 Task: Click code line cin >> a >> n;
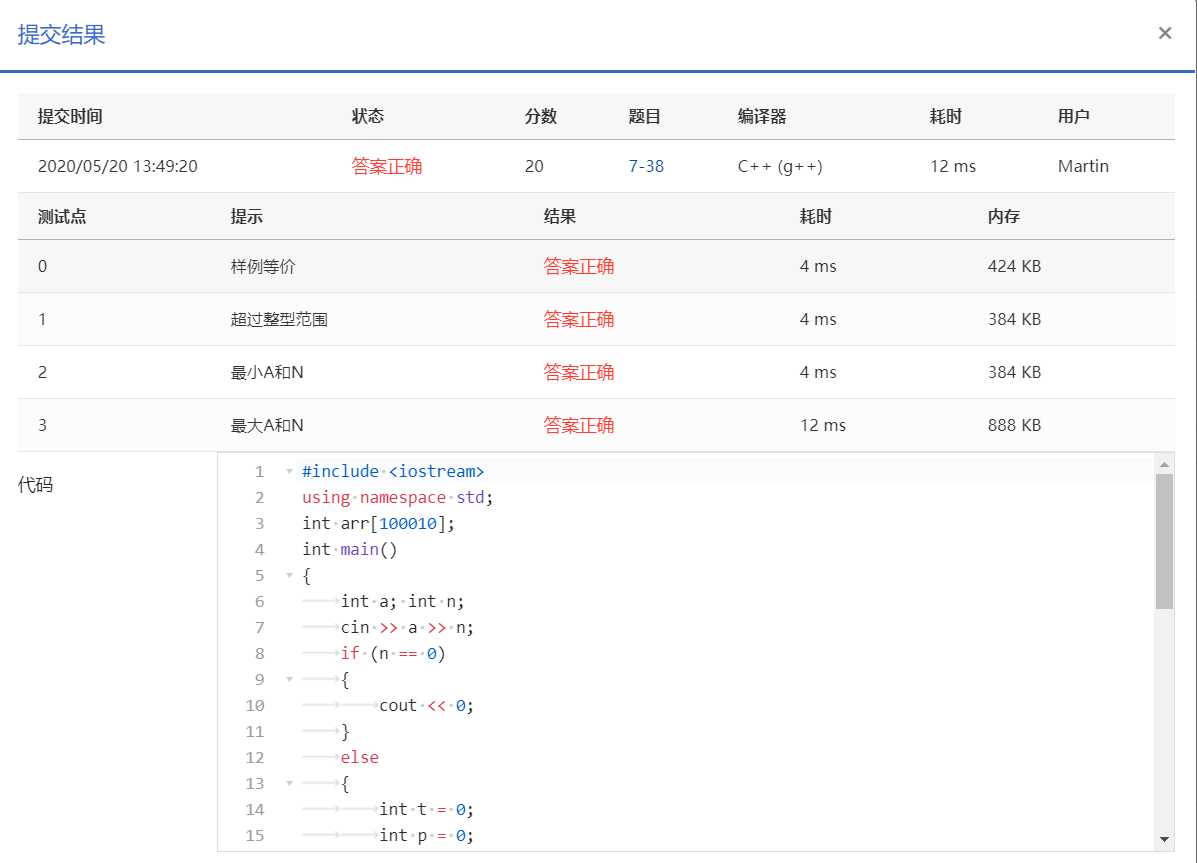(x=407, y=627)
